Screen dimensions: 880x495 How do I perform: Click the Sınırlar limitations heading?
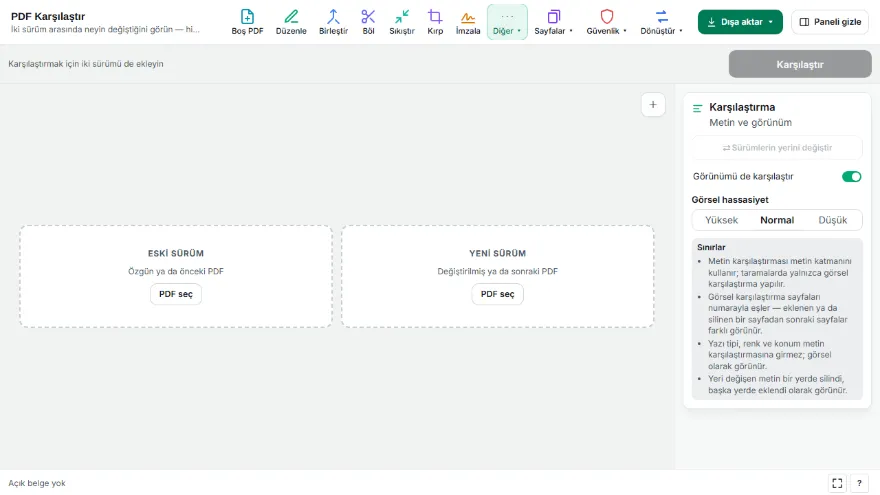click(711, 247)
